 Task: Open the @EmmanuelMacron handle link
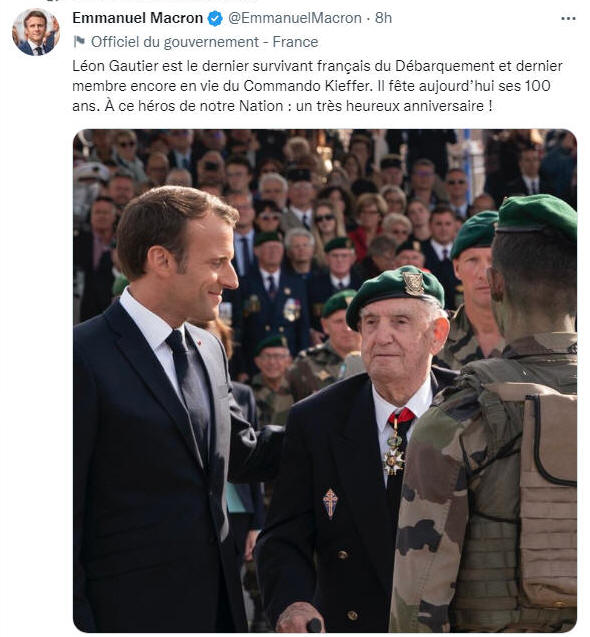pos(295,18)
